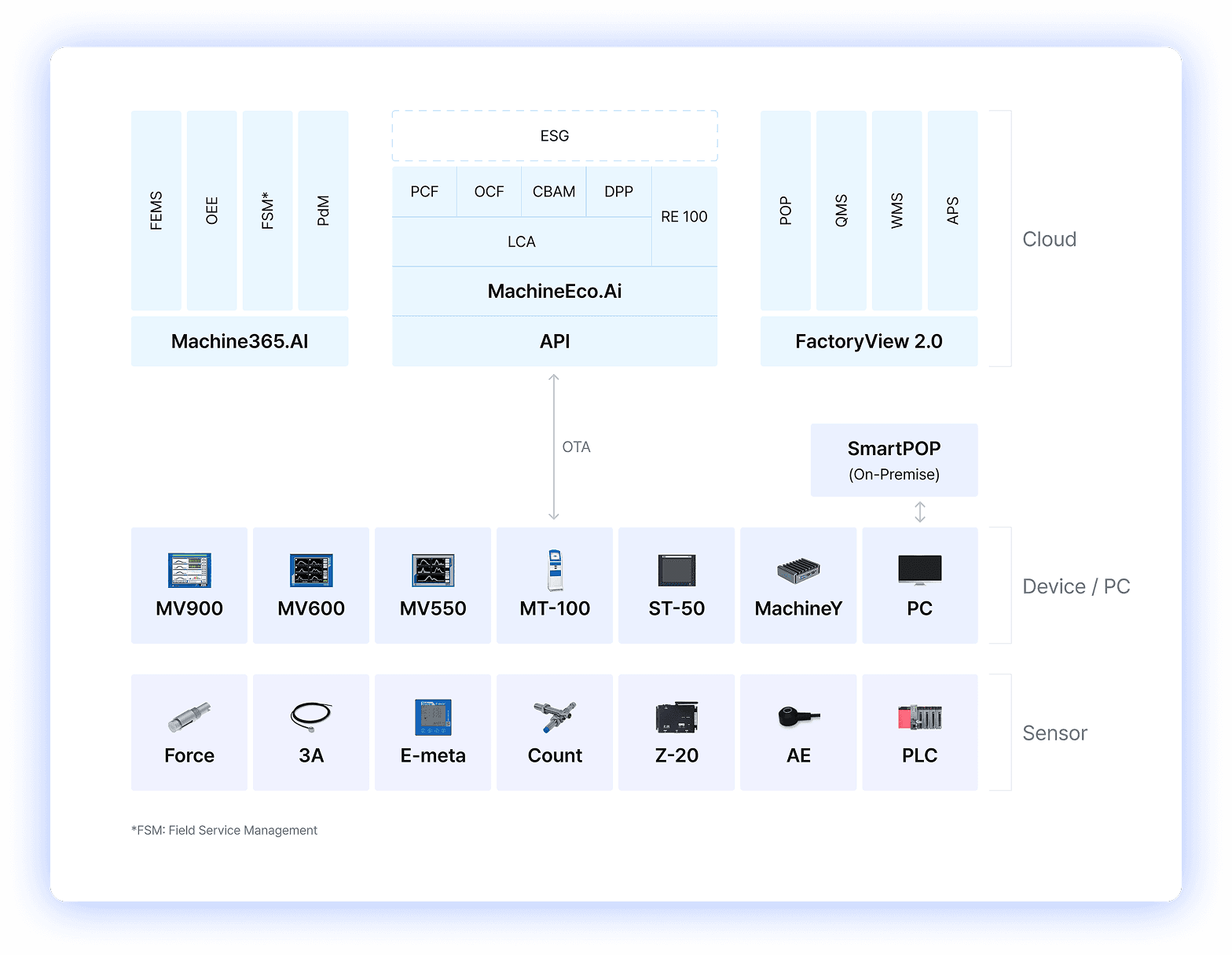Select the OEE vertical module column
The height and width of the screenshot is (955, 1232).
(212, 211)
